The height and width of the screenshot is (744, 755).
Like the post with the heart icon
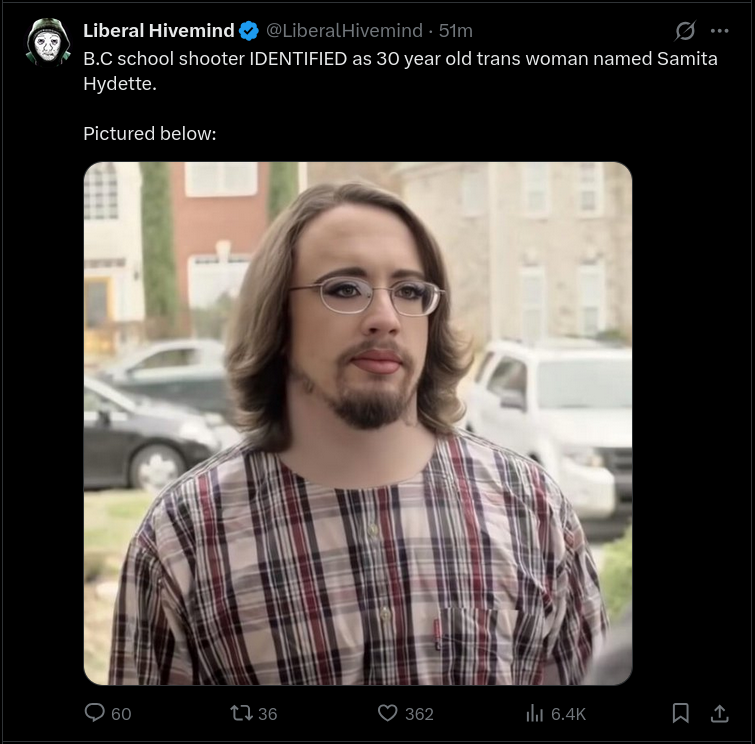tap(388, 713)
